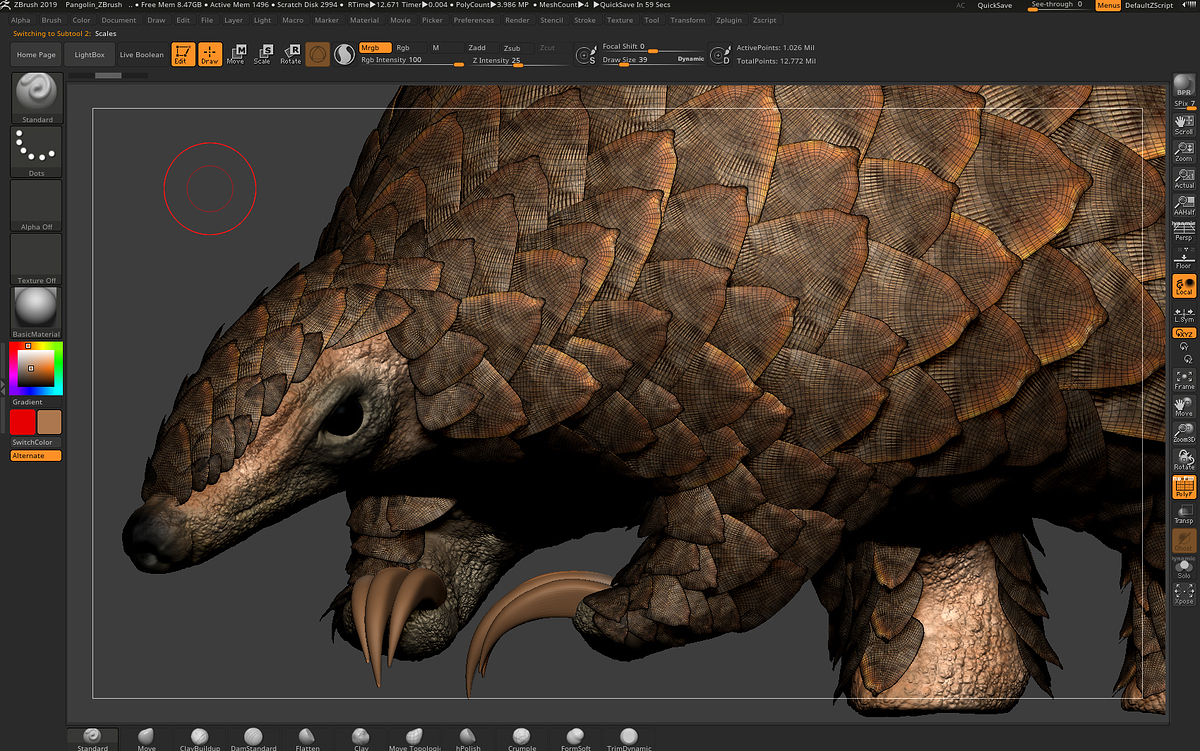Open the Alpha Off picker
This screenshot has width=1200, height=751.
pos(37,206)
